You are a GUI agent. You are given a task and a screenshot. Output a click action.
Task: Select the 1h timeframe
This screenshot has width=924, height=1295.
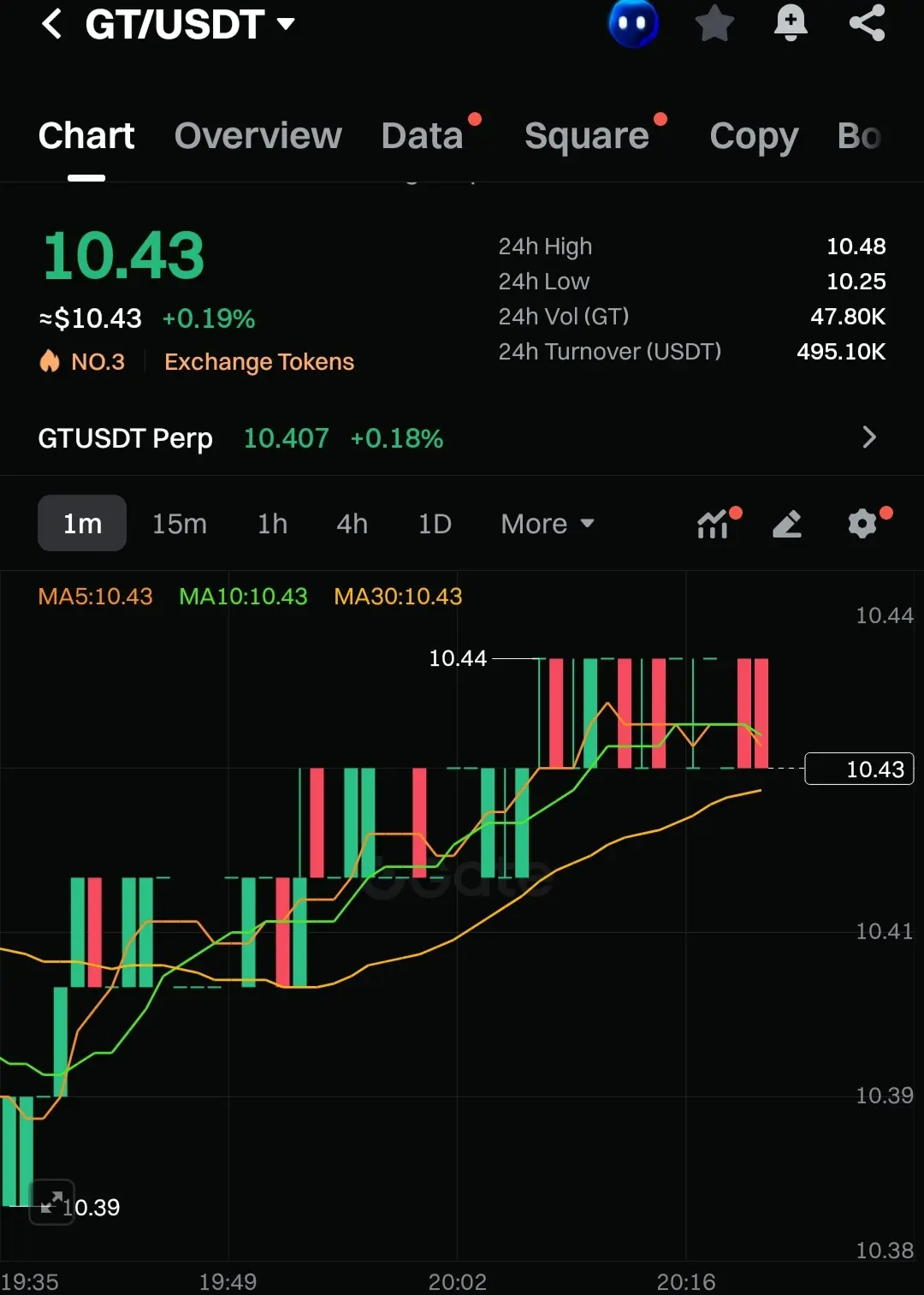273,524
